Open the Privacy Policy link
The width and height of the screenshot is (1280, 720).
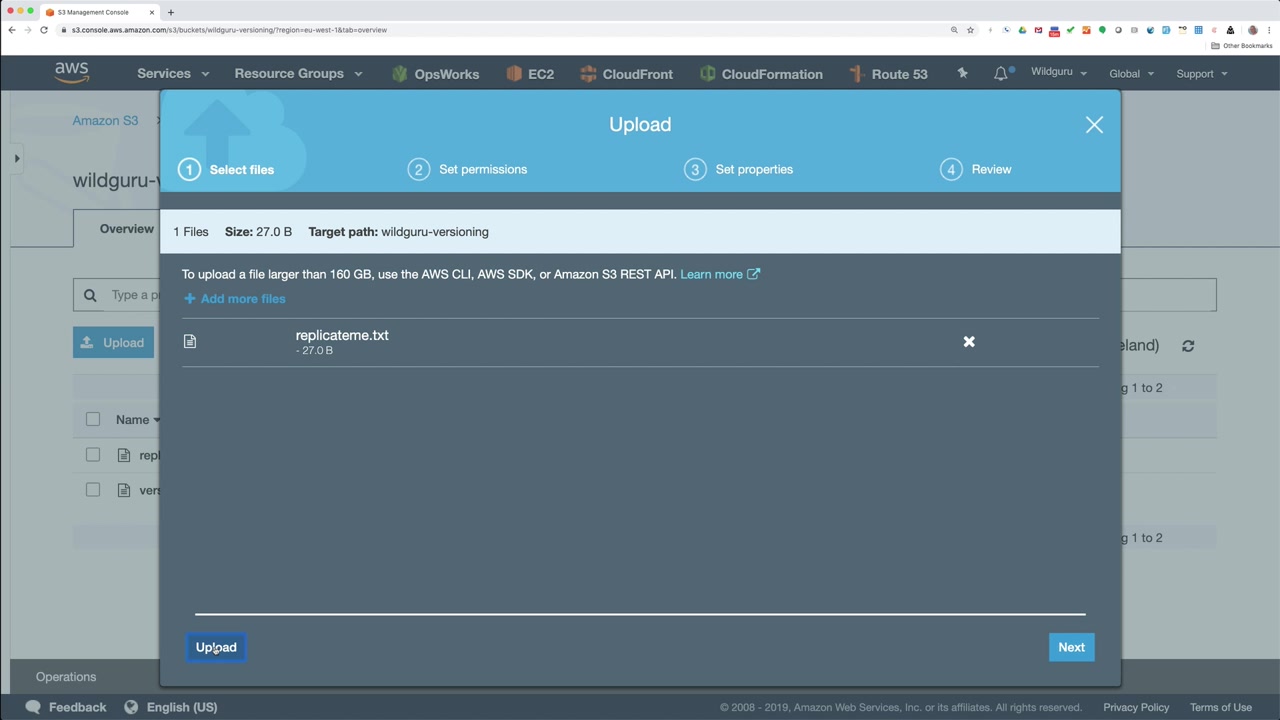point(1136,707)
